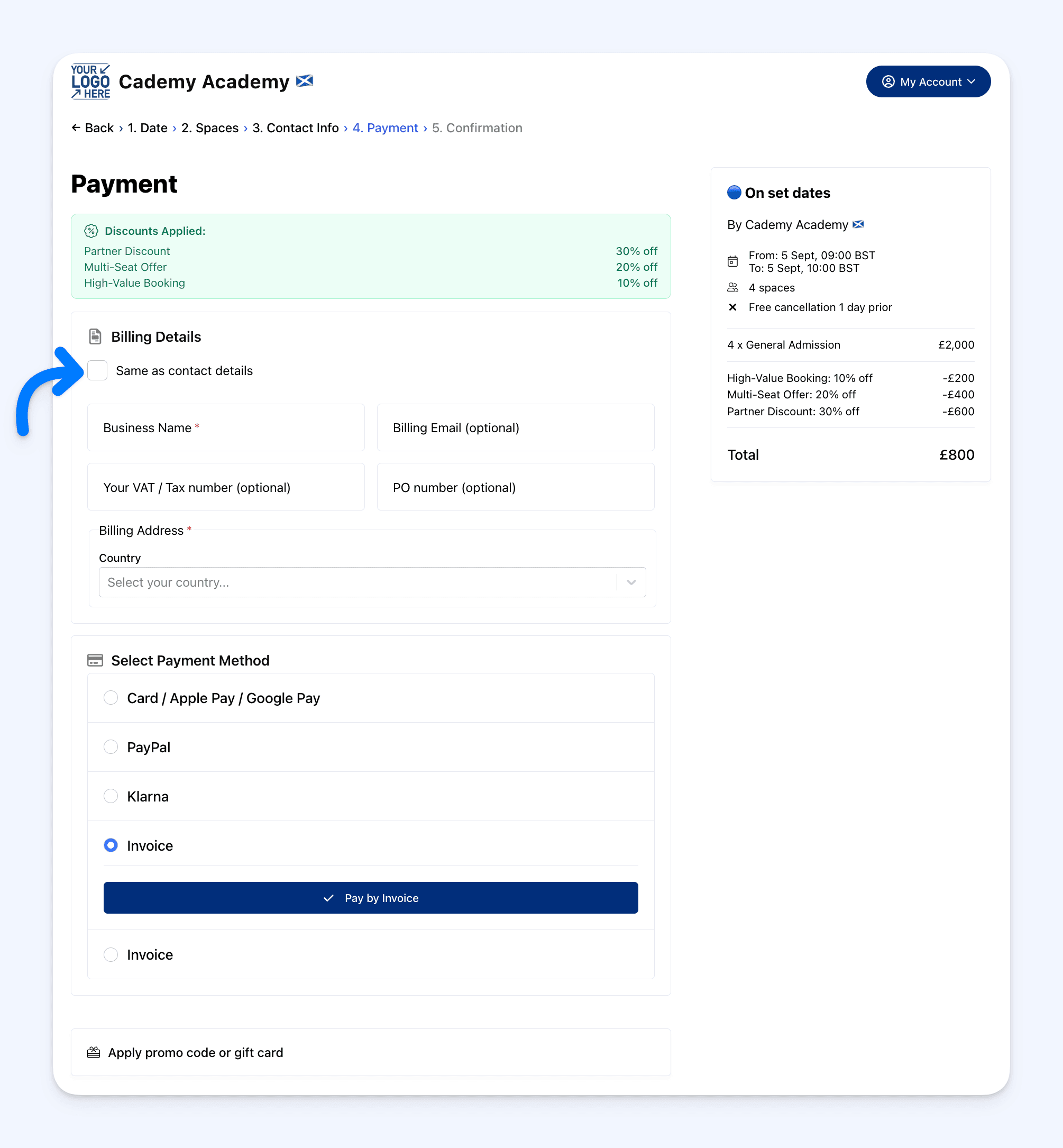Screen dimensions: 1063x1148
Task: Select the PayPal payment option
Action: [x=111, y=747]
